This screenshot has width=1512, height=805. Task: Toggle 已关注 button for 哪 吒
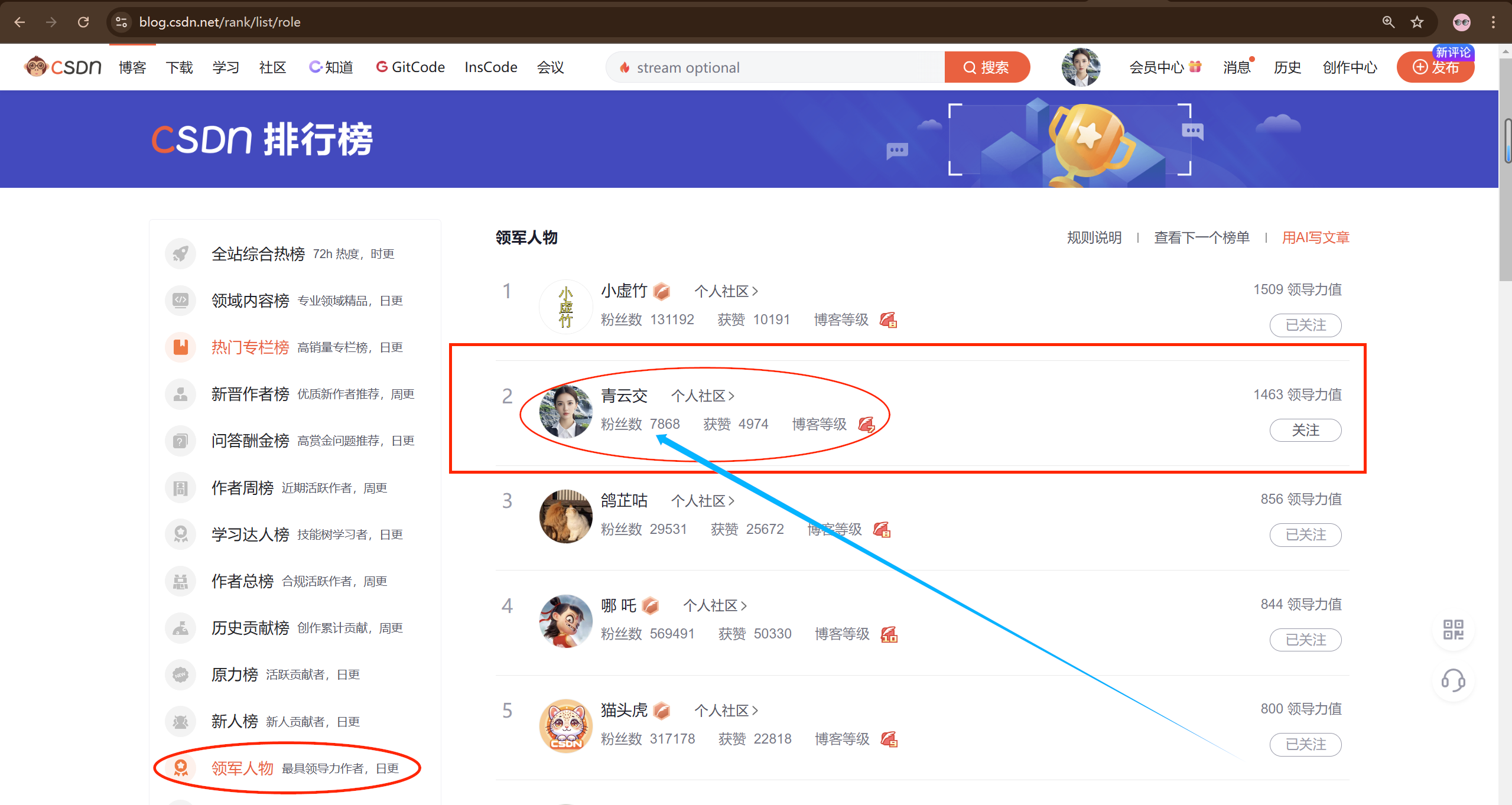1306,640
